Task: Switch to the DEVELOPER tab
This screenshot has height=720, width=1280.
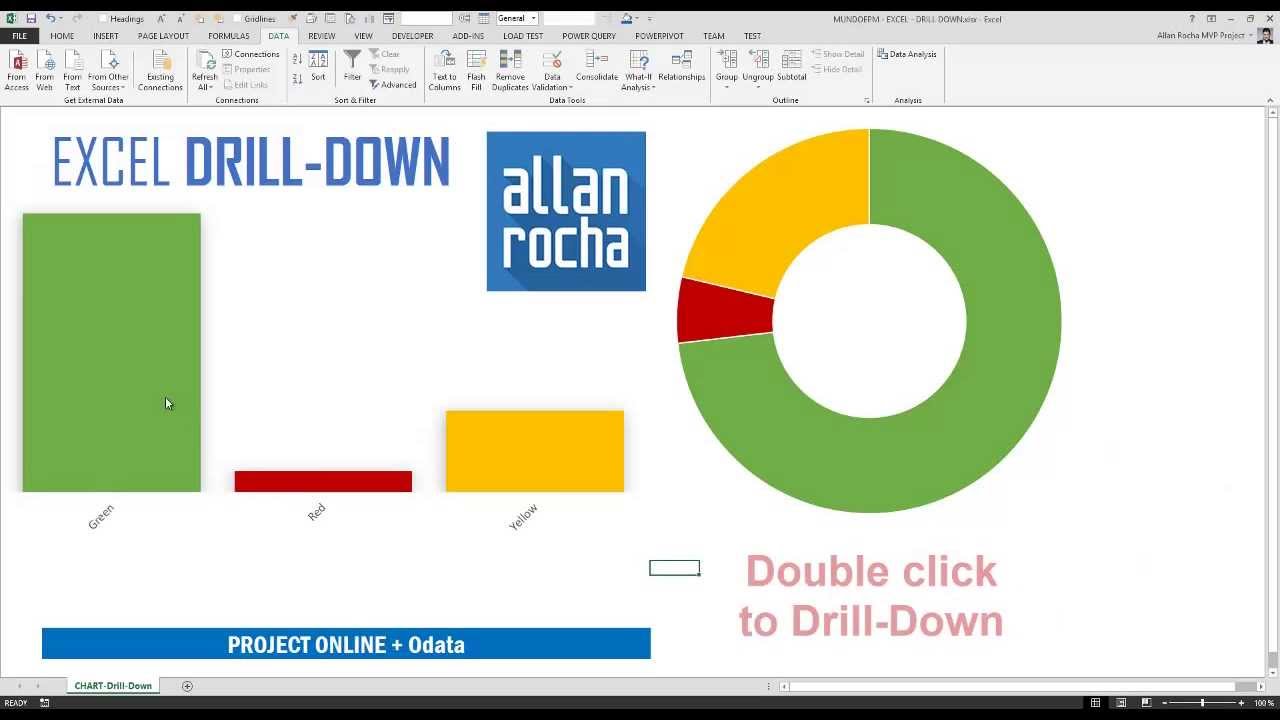Action: (413, 36)
